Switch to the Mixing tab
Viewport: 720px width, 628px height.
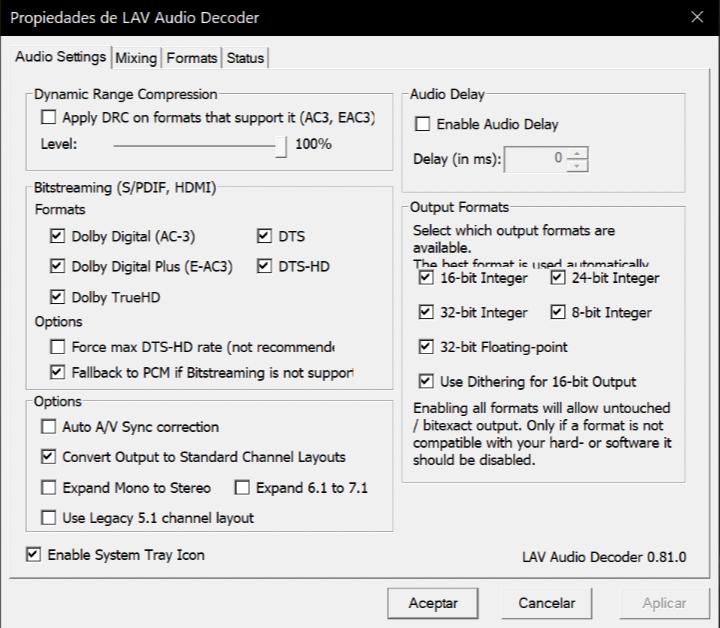[x=136, y=58]
